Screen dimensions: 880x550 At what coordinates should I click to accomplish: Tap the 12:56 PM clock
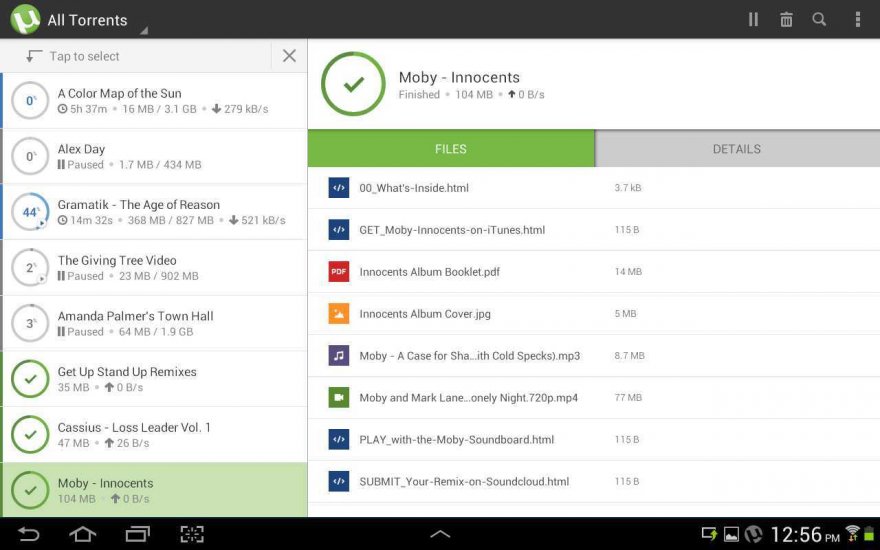(x=805, y=534)
